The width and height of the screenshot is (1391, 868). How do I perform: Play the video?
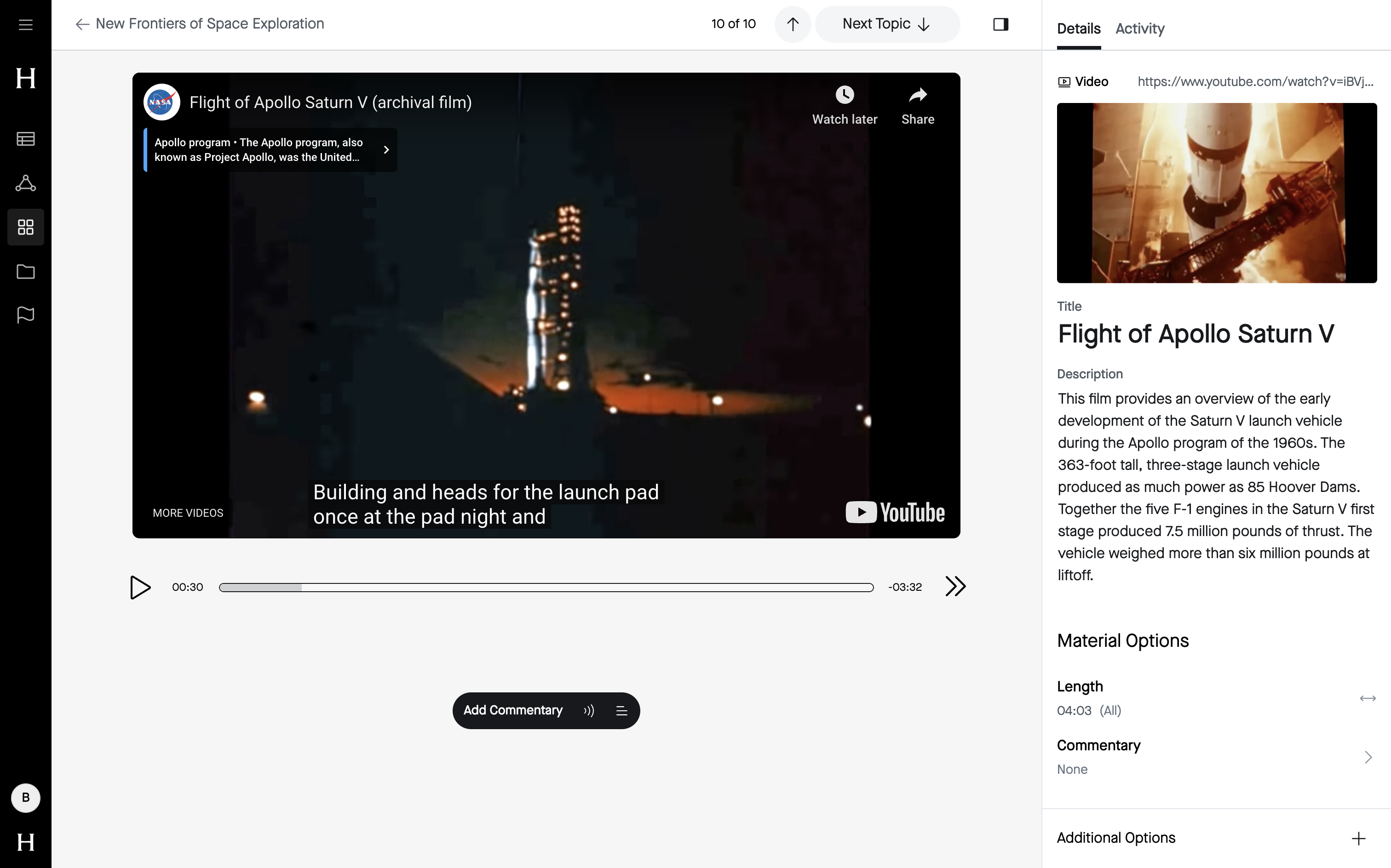pyautogui.click(x=140, y=587)
